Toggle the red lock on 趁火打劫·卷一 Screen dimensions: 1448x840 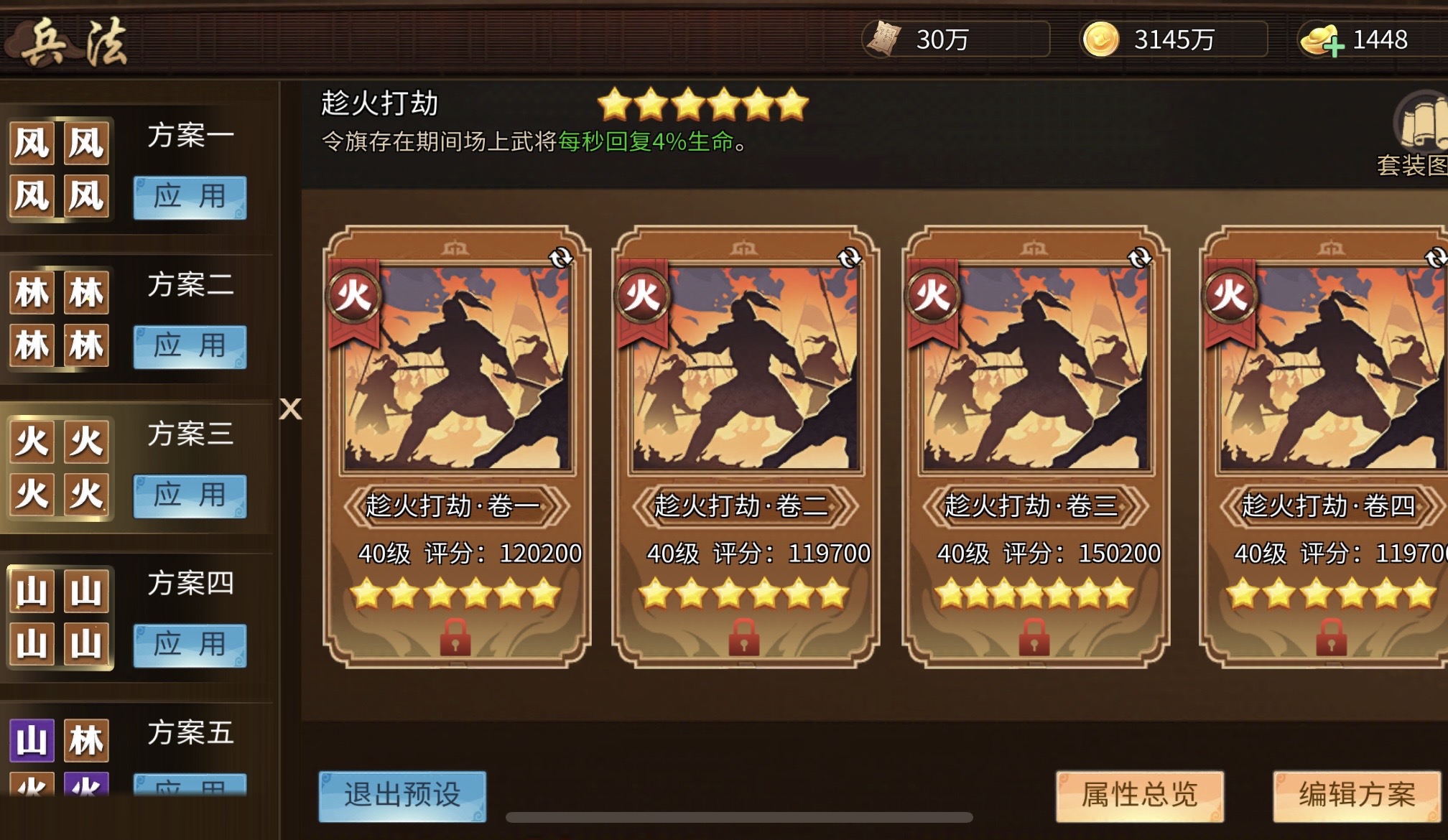click(455, 637)
